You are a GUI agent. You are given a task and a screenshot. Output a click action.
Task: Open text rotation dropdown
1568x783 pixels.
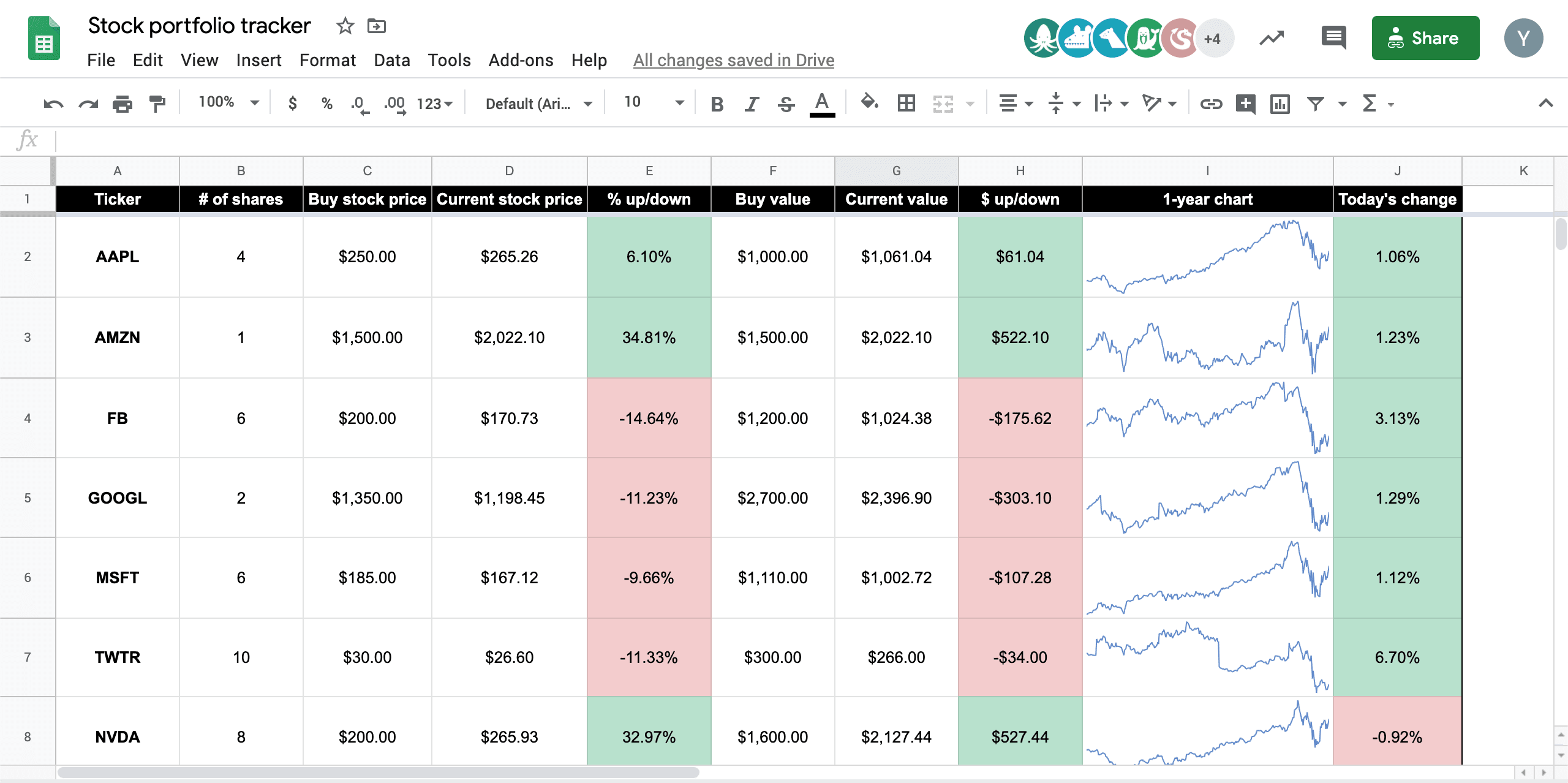point(1159,104)
